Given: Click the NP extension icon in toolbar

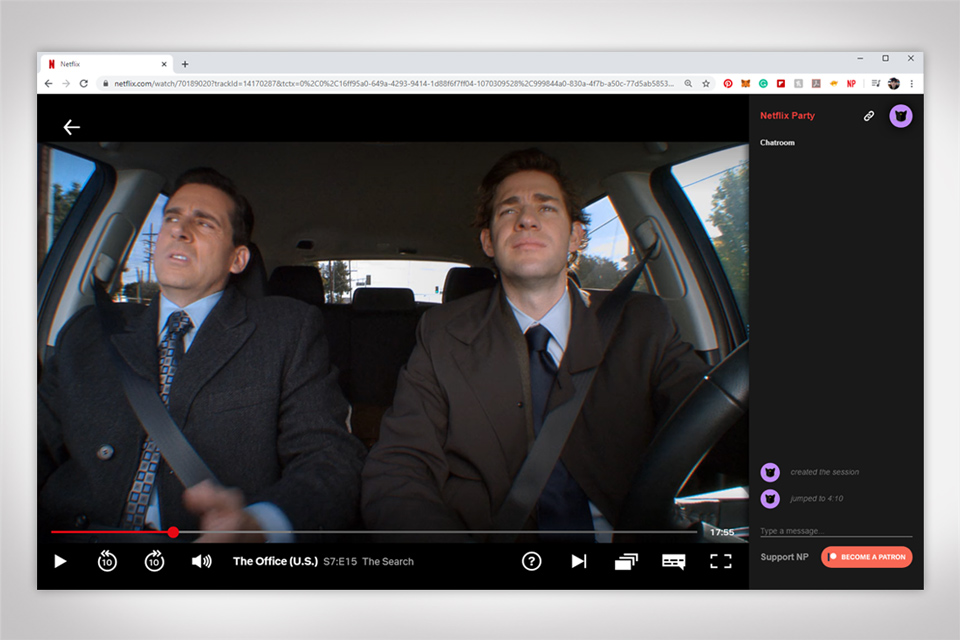Looking at the screenshot, I should click(x=851, y=84).
